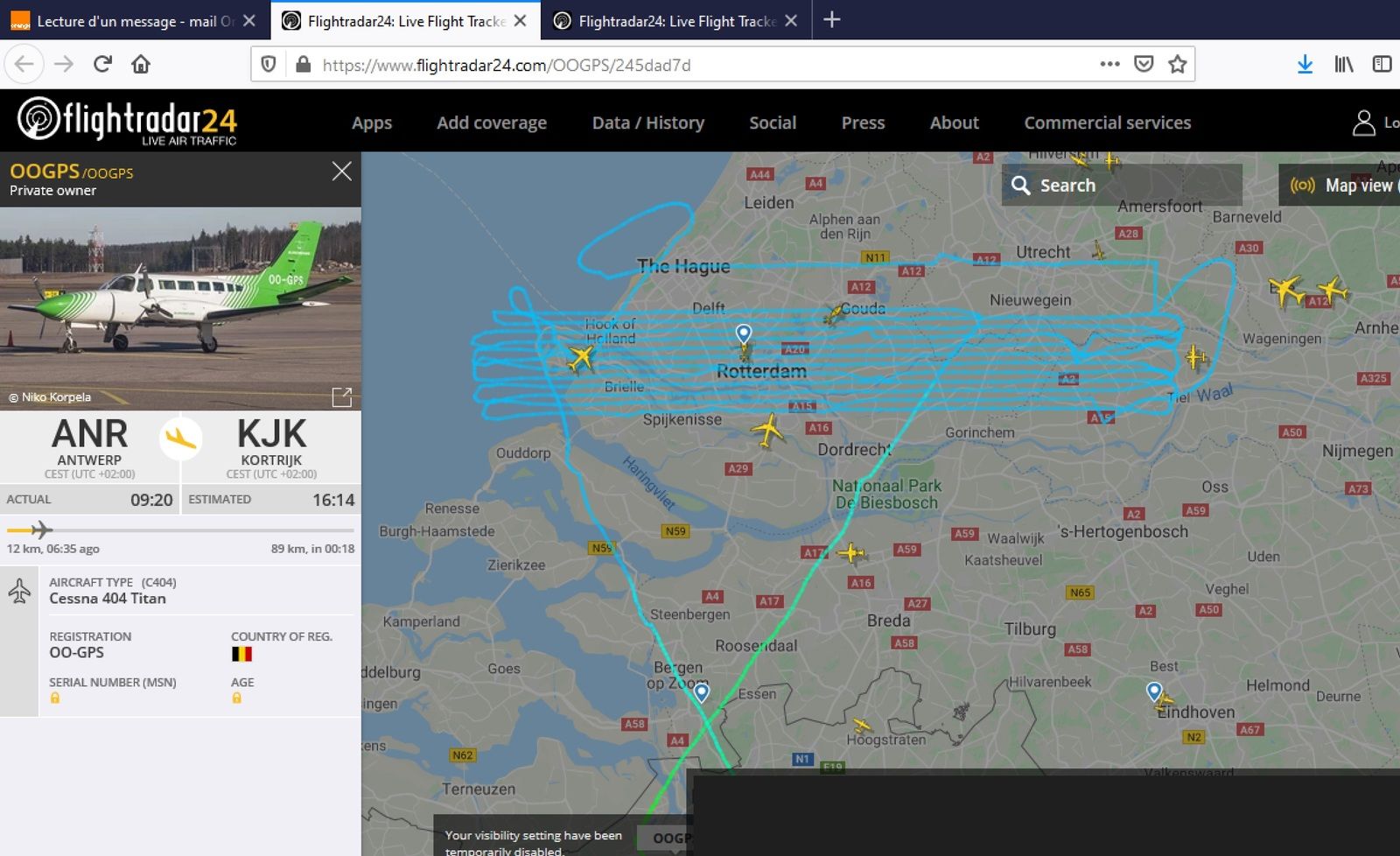Open the Press page
Screen dimensions: 1400x856
coord(863,123)
